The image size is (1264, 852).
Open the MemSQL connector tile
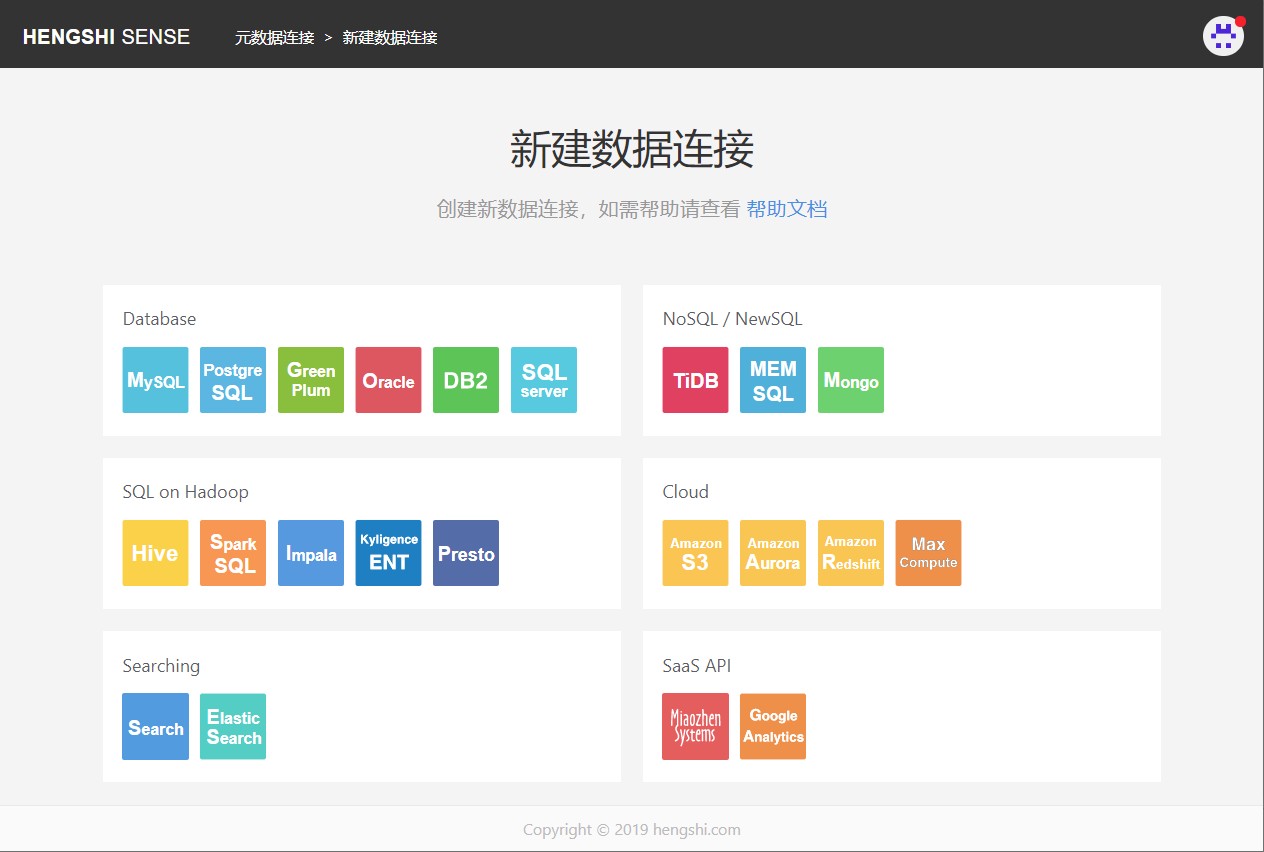click(773, 380)
